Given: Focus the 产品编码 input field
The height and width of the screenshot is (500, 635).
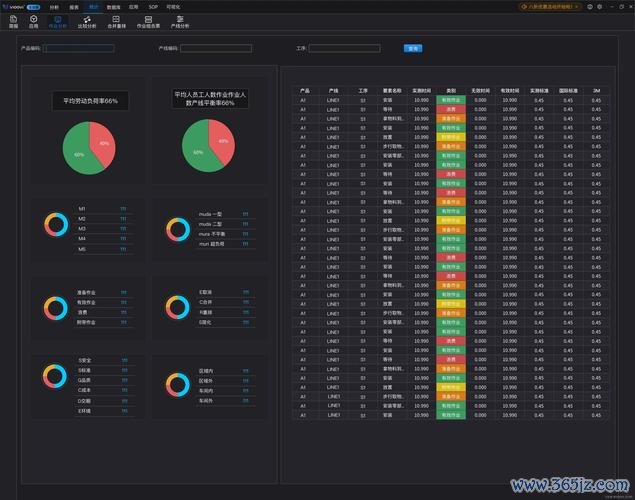Looking at the screenshot, I should click(x=79, y=49).
